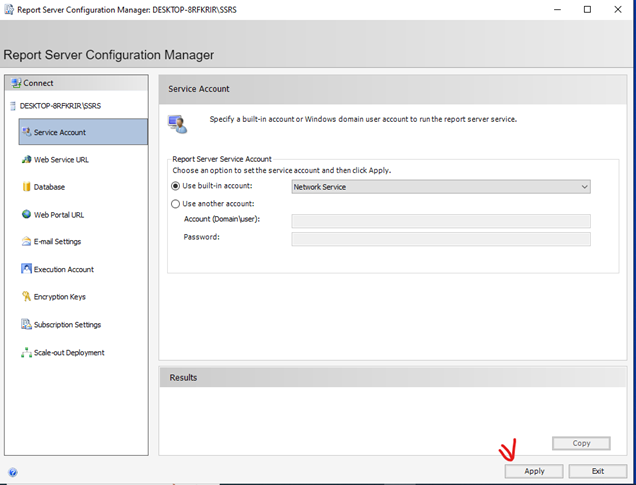Click the Service Account panel heading
This screenshot has height=485, width=636.
199,89
